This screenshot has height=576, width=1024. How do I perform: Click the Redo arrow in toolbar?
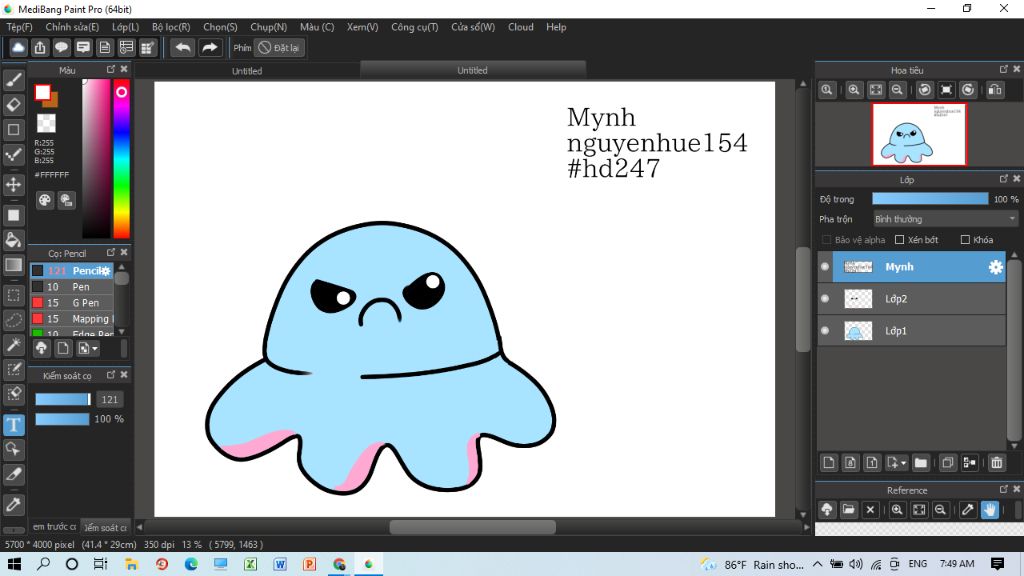click(x=210, y=48)
